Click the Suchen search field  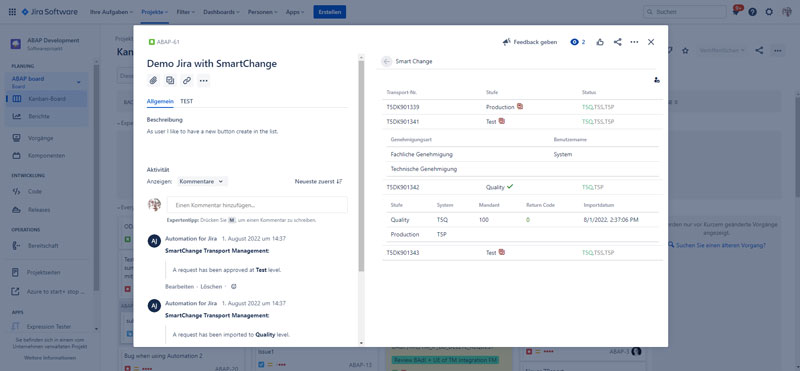685,12
